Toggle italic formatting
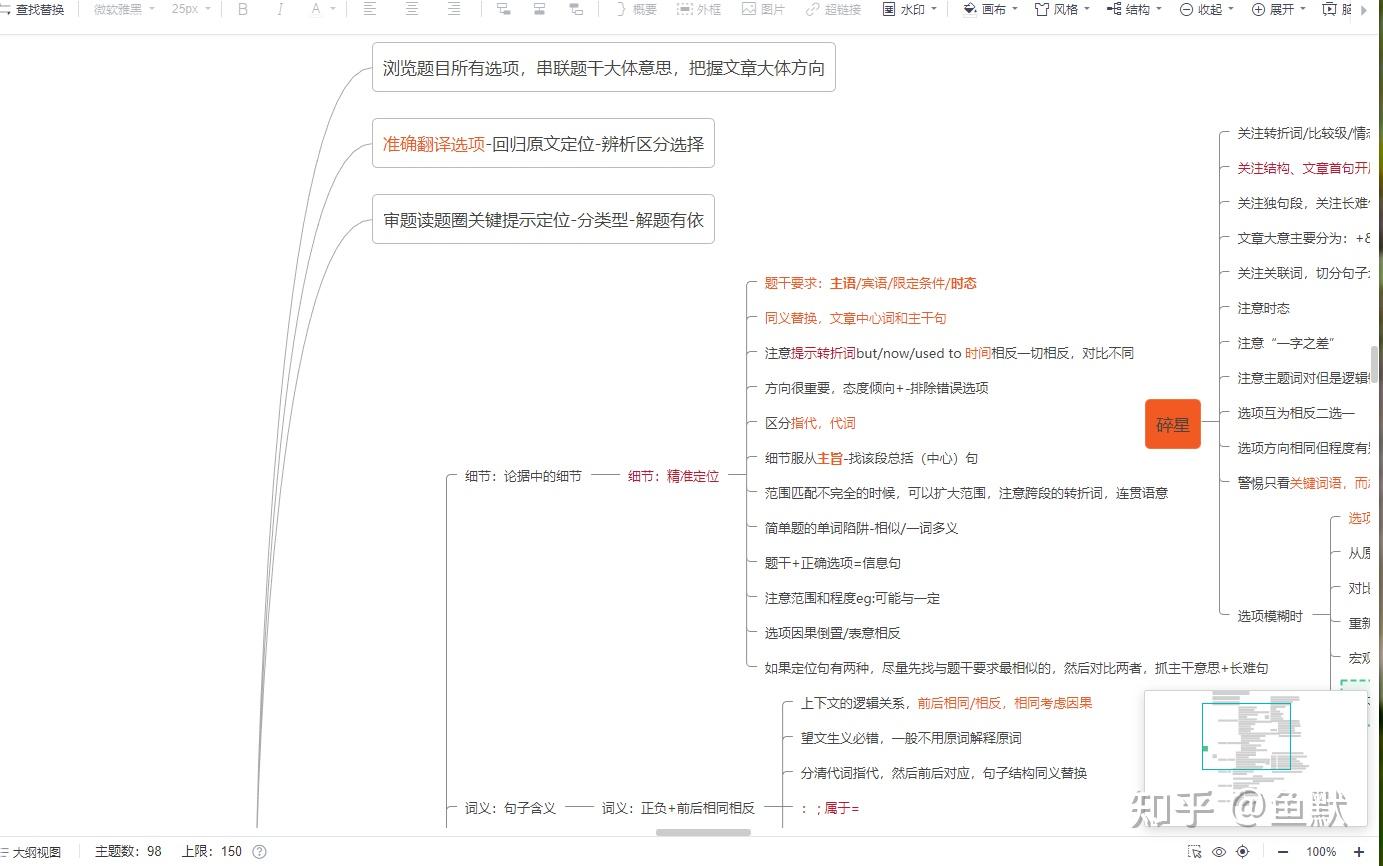The height and width of the screenshot is (866, 1383). click(x=279, y=9)
